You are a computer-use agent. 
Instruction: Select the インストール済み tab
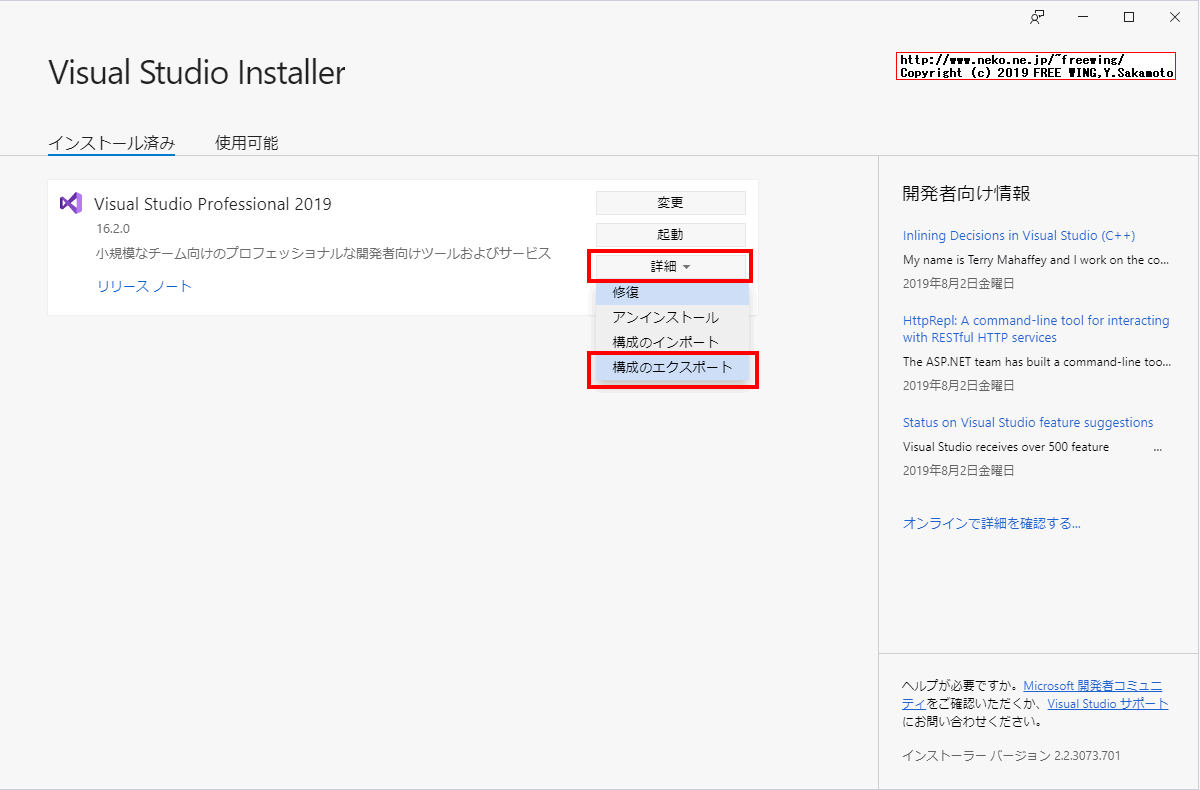click(111, 142)
